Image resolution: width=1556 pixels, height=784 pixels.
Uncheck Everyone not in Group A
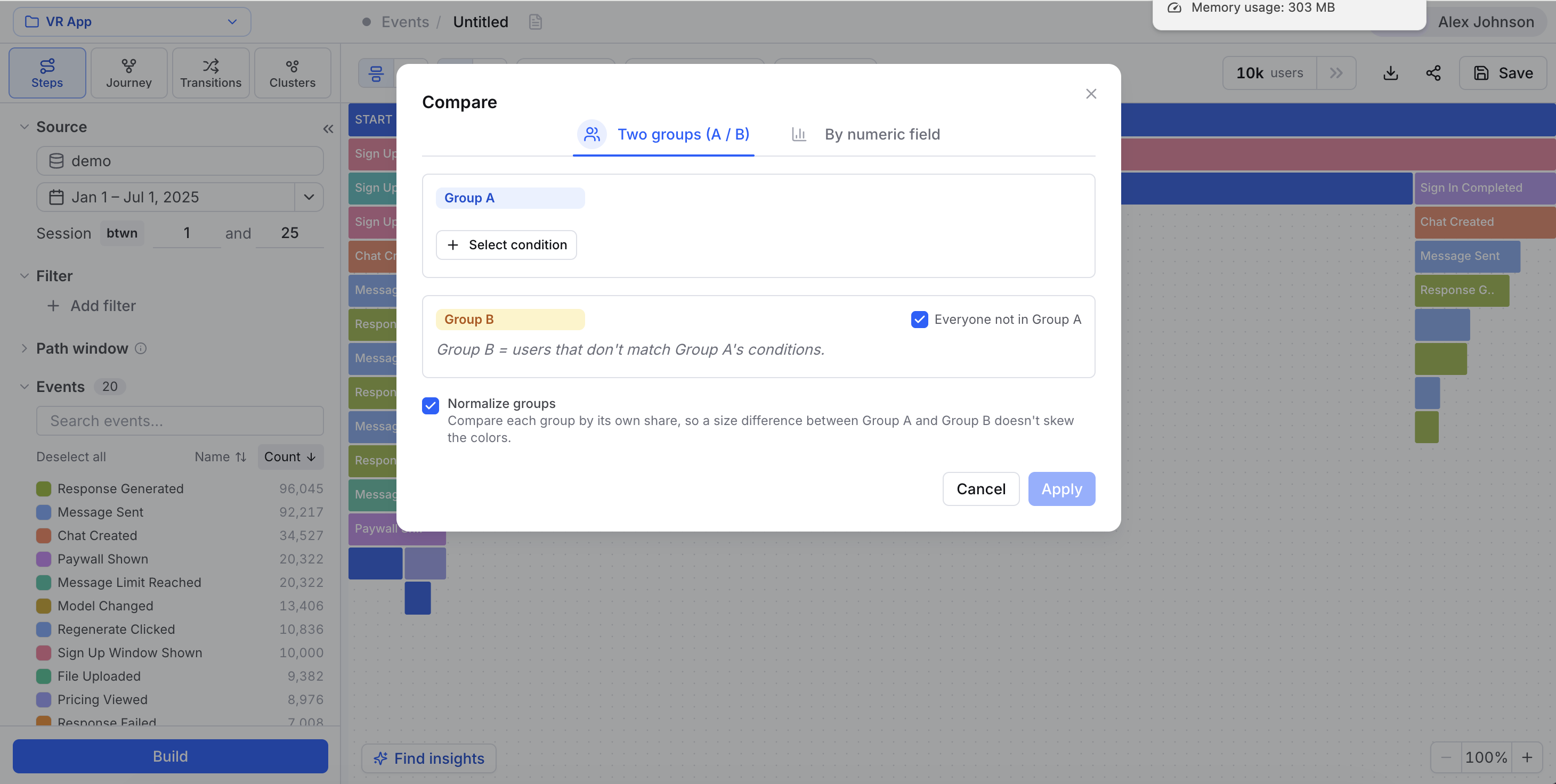click(x=919, y=319)
